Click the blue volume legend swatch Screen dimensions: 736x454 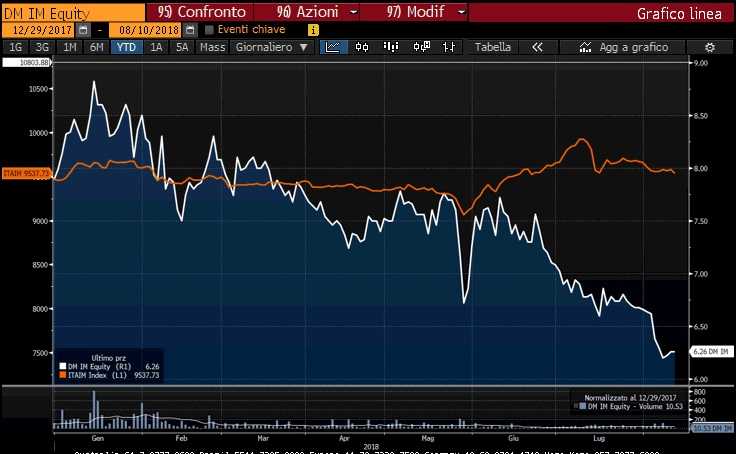coord(583,406)
